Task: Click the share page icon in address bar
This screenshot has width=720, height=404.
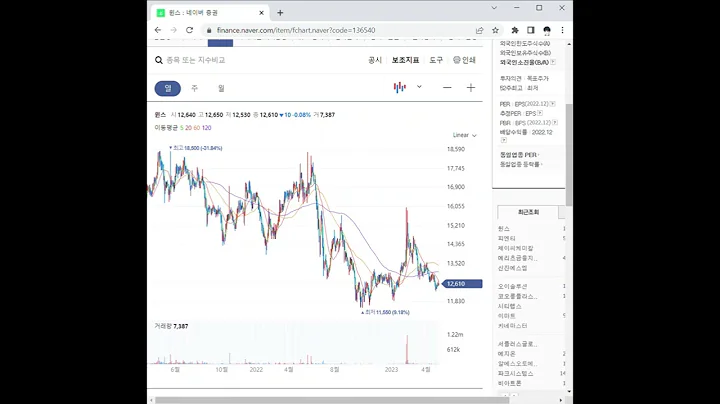Action: click(479, 30)
